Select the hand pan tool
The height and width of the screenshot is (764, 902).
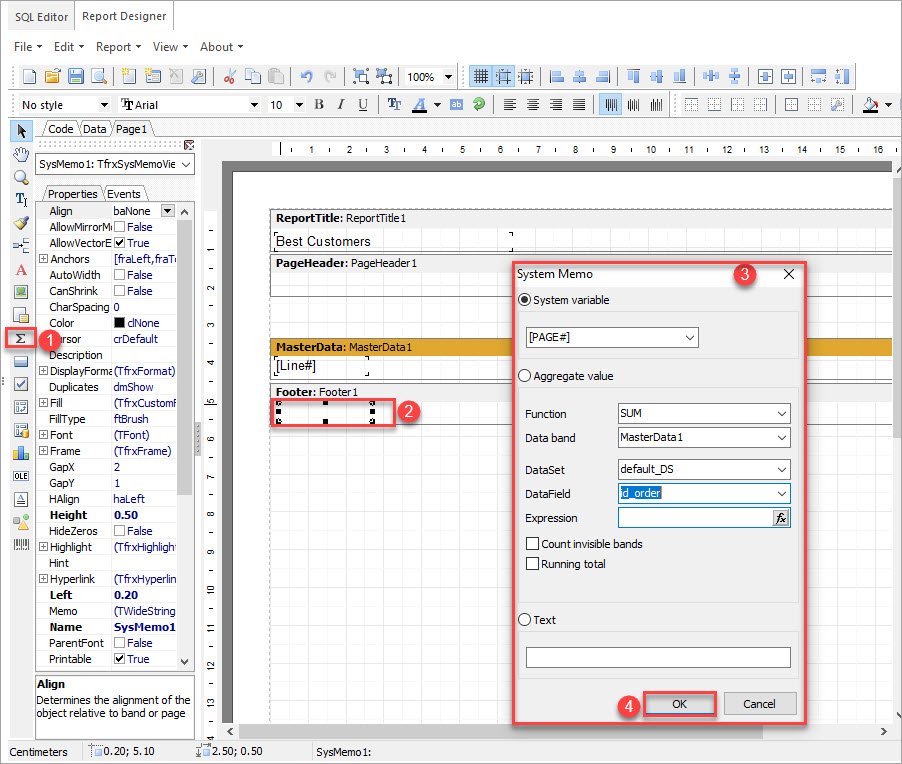tap(21, 154)
